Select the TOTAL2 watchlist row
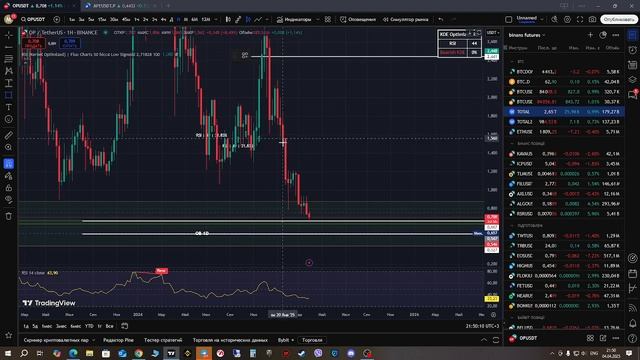The width and height of the screenshot is (640, 360). click(564, 122)
